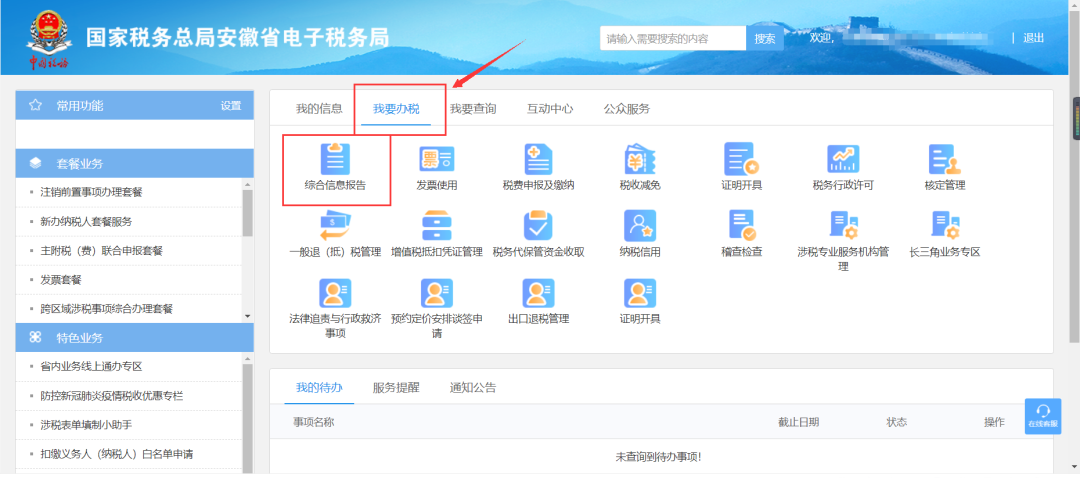Click the 国家税务总局安徽省电子税务局 title
Viewport: 1080px width, 478px height.
[x=238, y=37]
